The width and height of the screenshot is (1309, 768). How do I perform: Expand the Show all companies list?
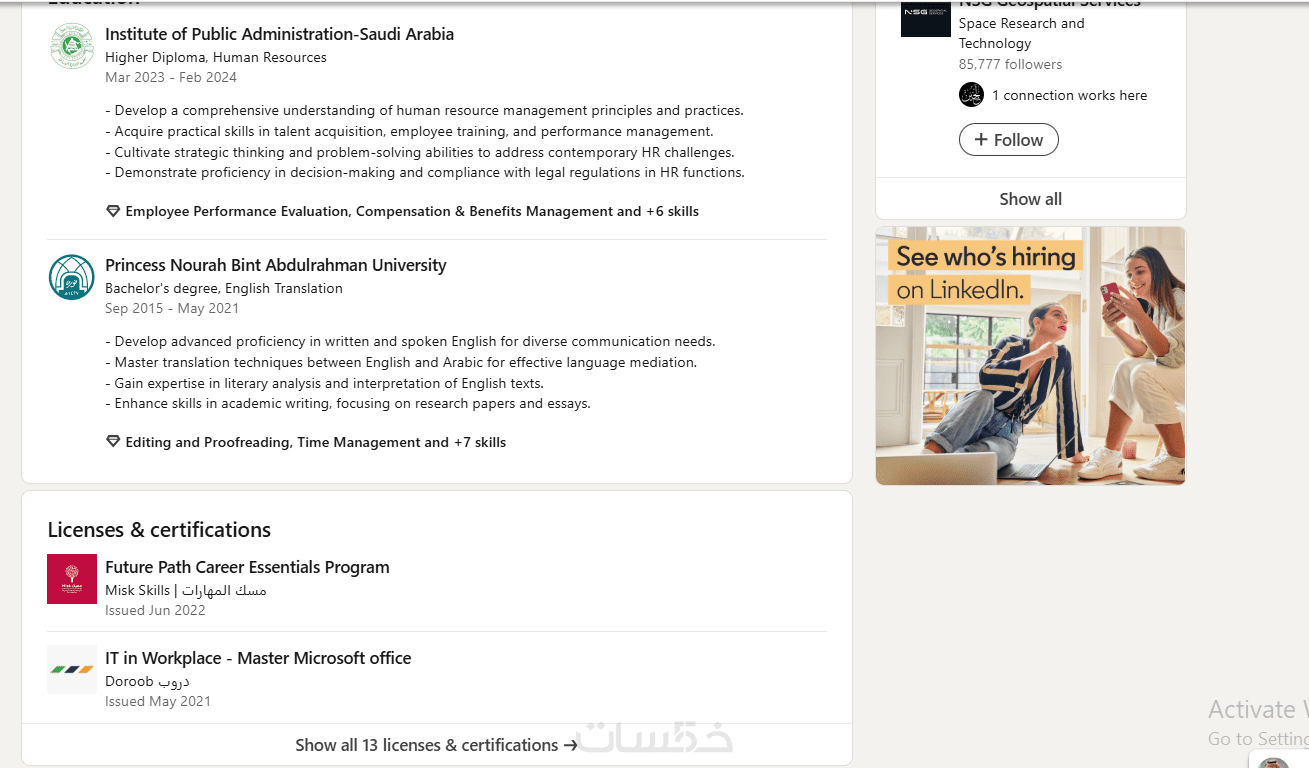(x=1030, y=199)
